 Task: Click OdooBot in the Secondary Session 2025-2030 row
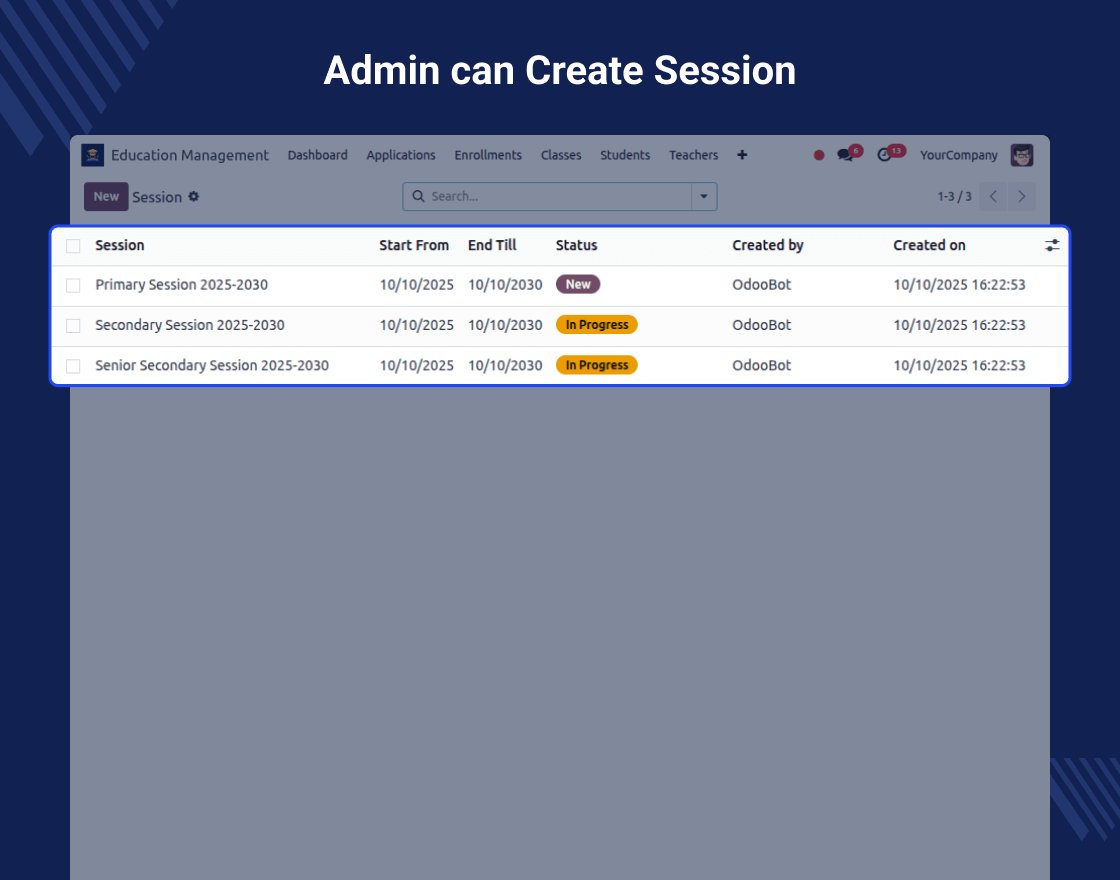761,325
